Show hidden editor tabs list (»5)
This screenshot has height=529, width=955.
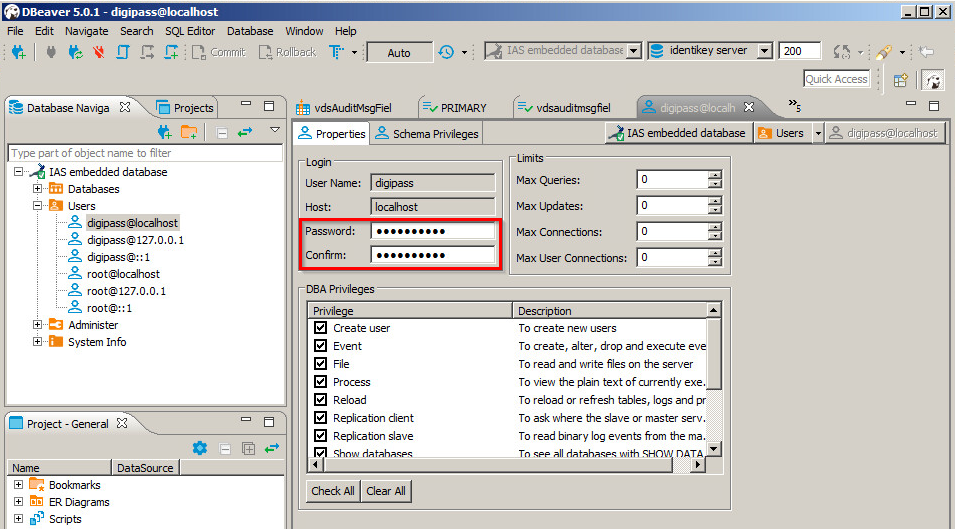click(794, 105)
